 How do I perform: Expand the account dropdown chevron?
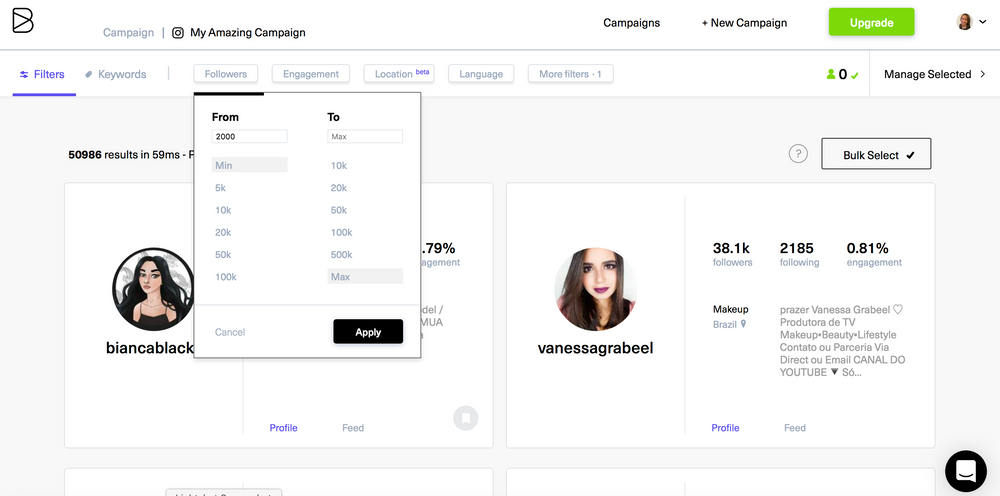[983, 22]
